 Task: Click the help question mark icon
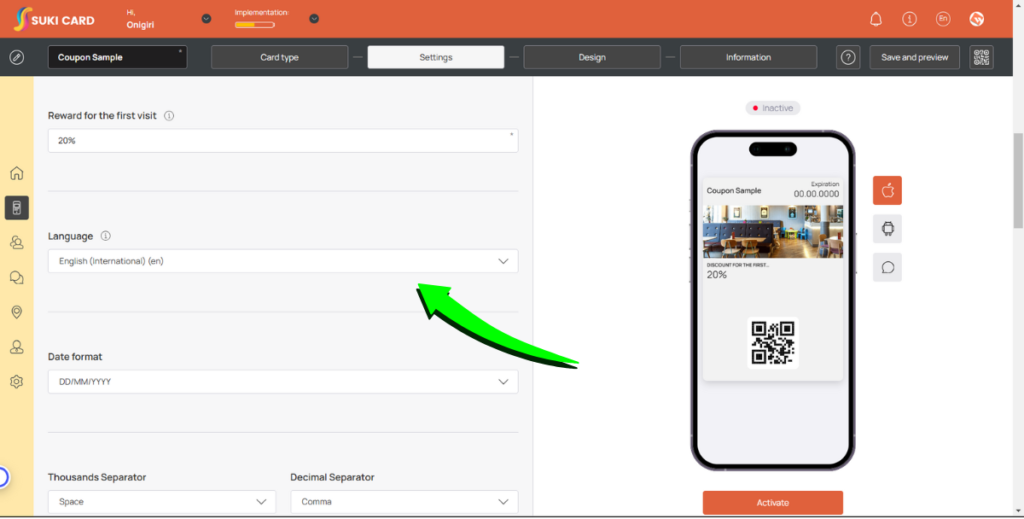pos(848,57)
